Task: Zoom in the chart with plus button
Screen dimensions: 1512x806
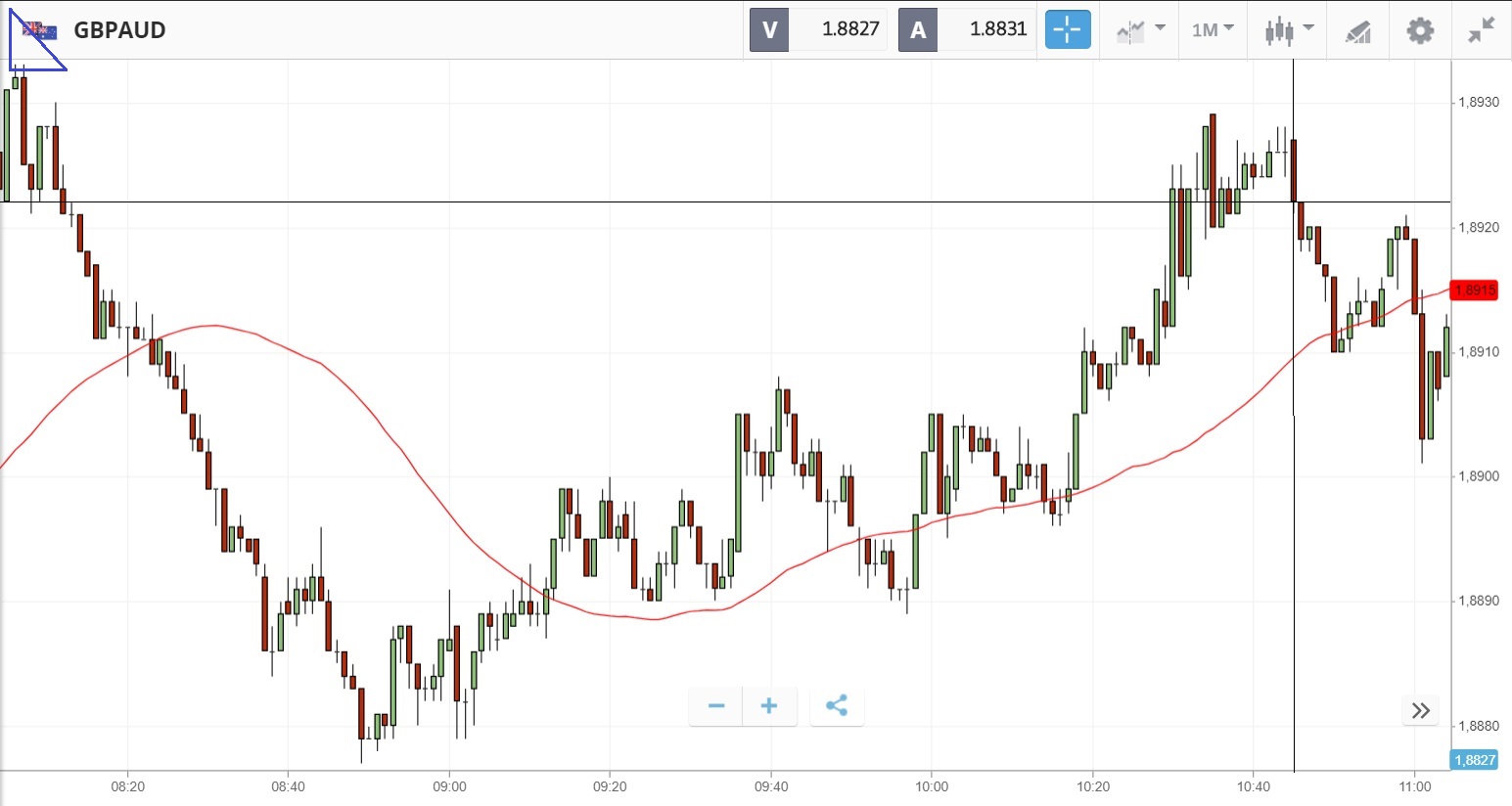Action: [769, 706]
